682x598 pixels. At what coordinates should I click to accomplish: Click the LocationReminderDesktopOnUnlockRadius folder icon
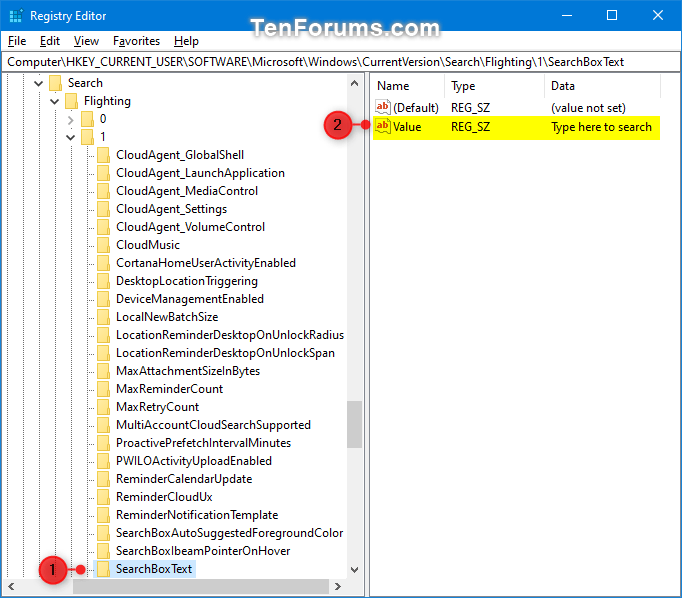(104, 335)
